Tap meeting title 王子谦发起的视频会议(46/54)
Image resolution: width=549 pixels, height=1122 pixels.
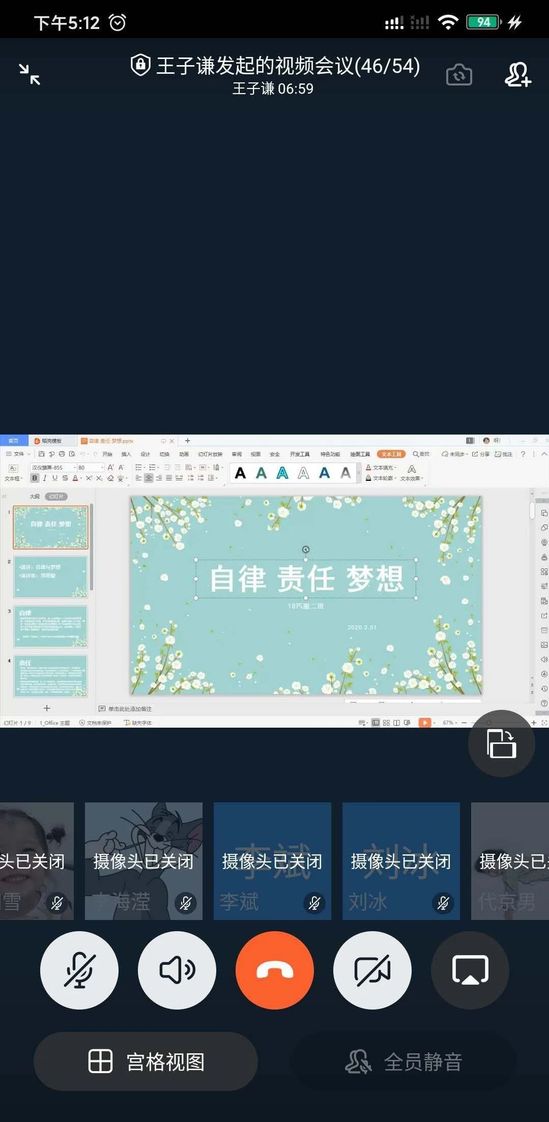click(x=288, y=66)
